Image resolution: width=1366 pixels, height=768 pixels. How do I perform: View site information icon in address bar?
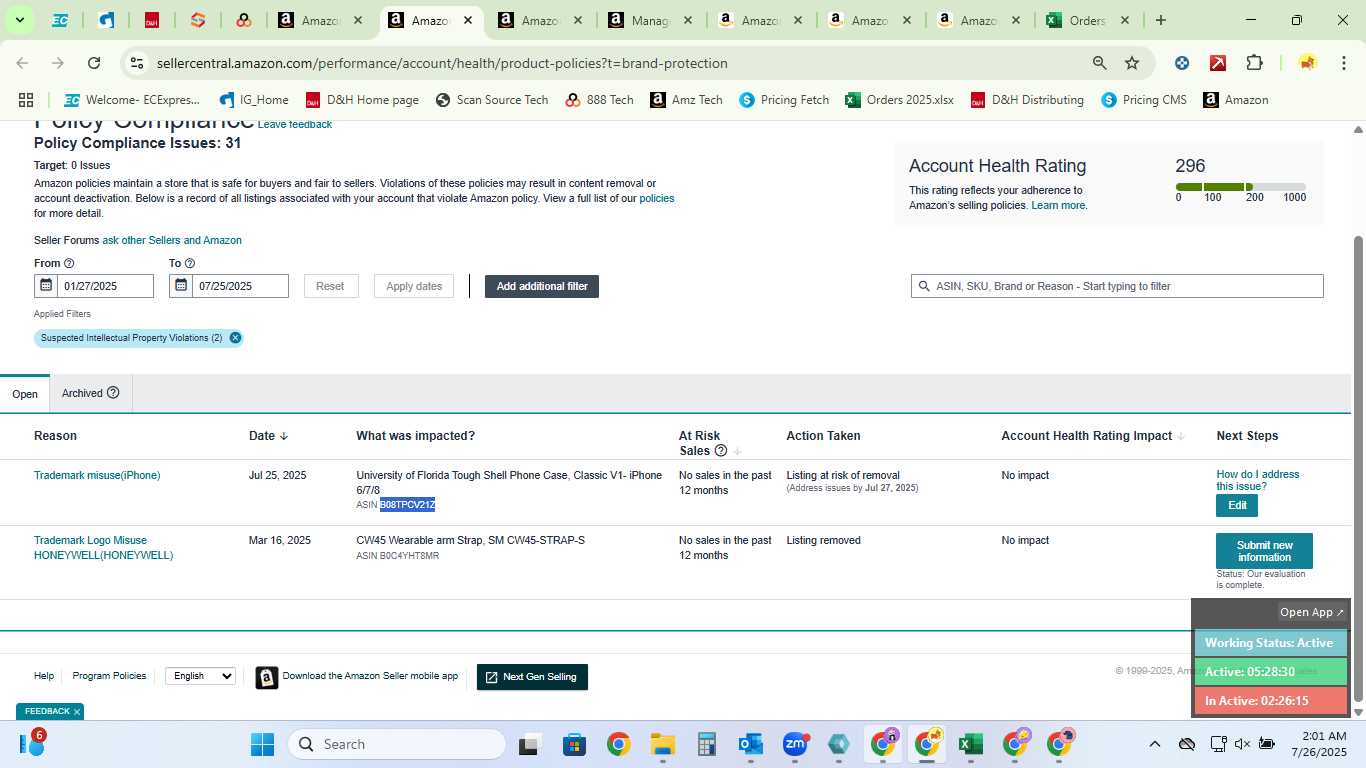pyautogui.click(x=138, y=63)
